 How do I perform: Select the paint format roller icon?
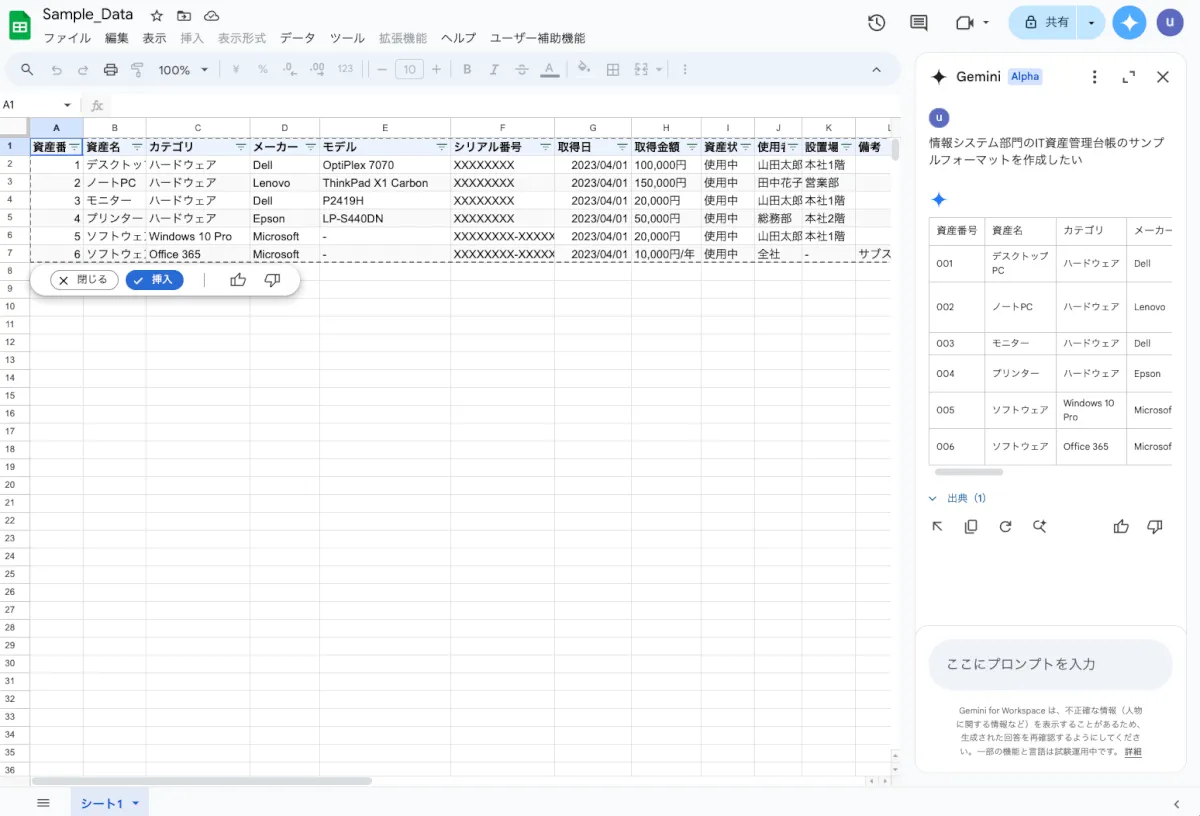point(137,70)
